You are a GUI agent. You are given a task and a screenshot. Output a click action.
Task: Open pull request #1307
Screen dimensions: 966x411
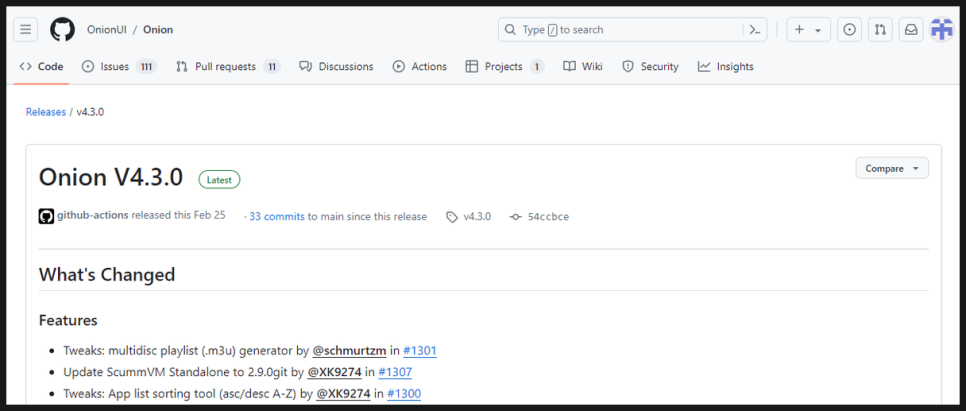pos(395,372)
